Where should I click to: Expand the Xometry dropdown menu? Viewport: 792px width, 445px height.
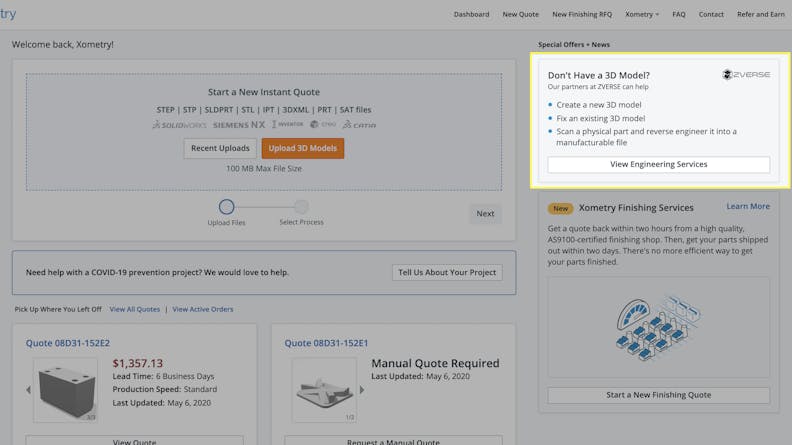point(641,15)
